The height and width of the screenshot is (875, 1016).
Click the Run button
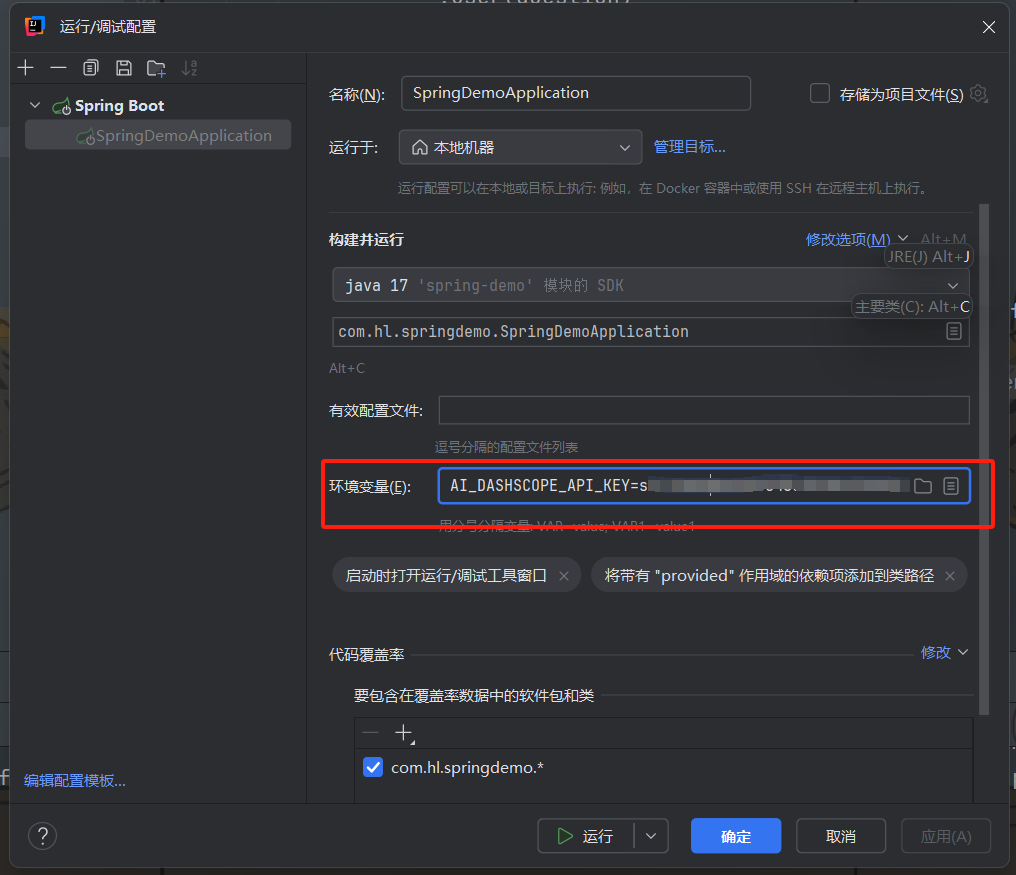pyautogui.click(x=585, y=836)
